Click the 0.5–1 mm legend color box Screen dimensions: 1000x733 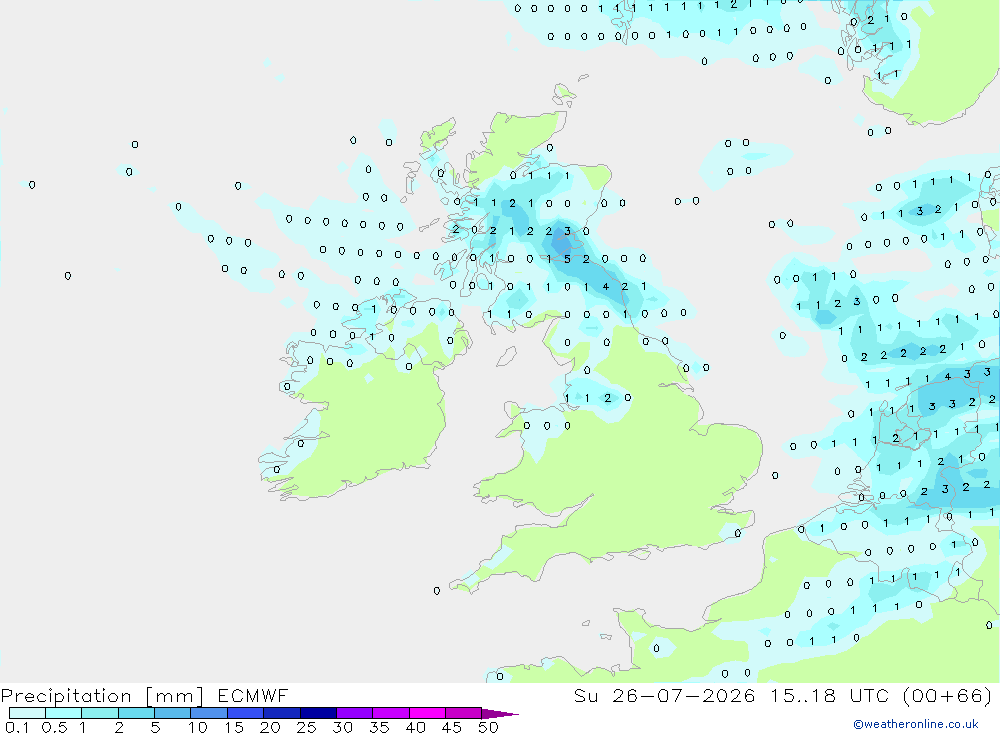[64, 713]
